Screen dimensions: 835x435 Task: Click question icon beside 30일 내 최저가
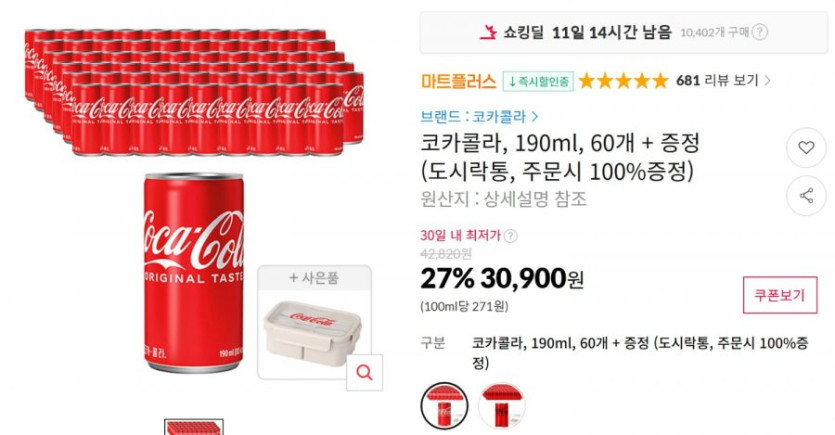510,236
